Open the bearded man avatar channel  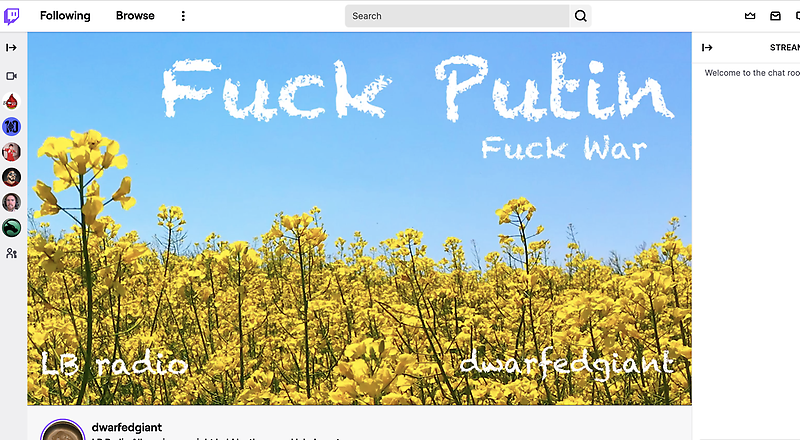click(x=12, y=202)
